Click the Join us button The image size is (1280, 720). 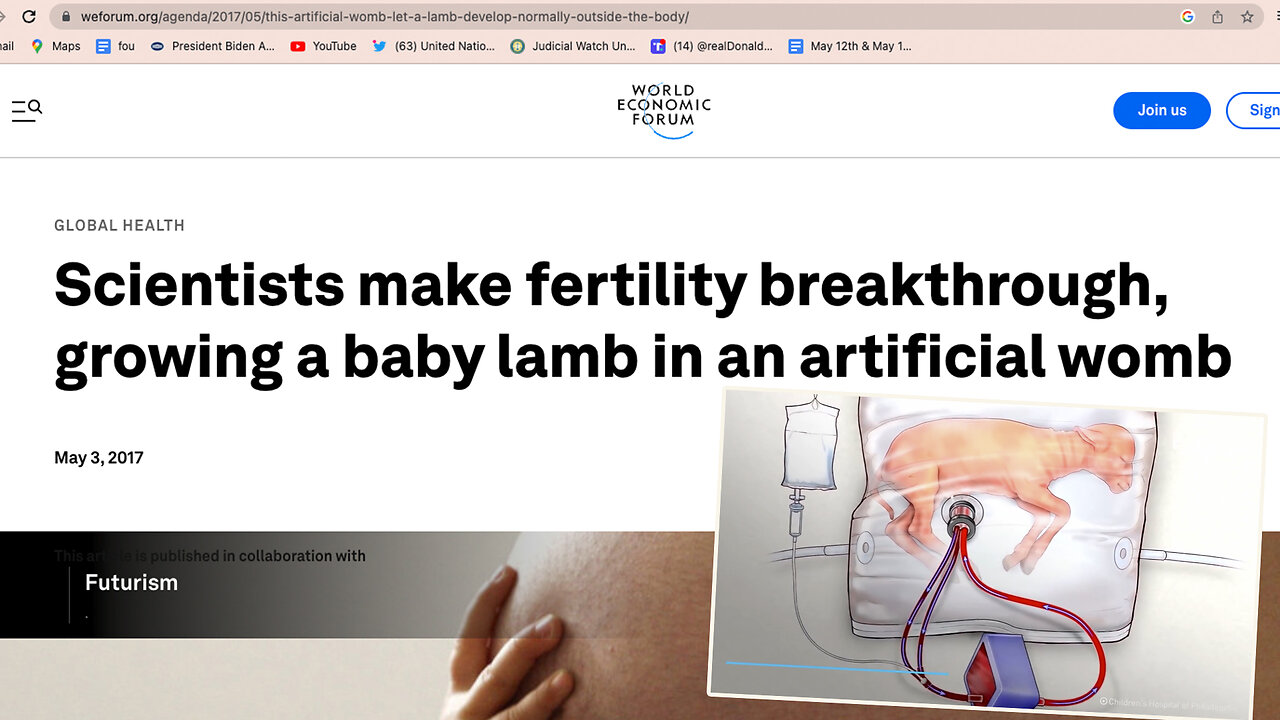click(x=1162, y=110)
